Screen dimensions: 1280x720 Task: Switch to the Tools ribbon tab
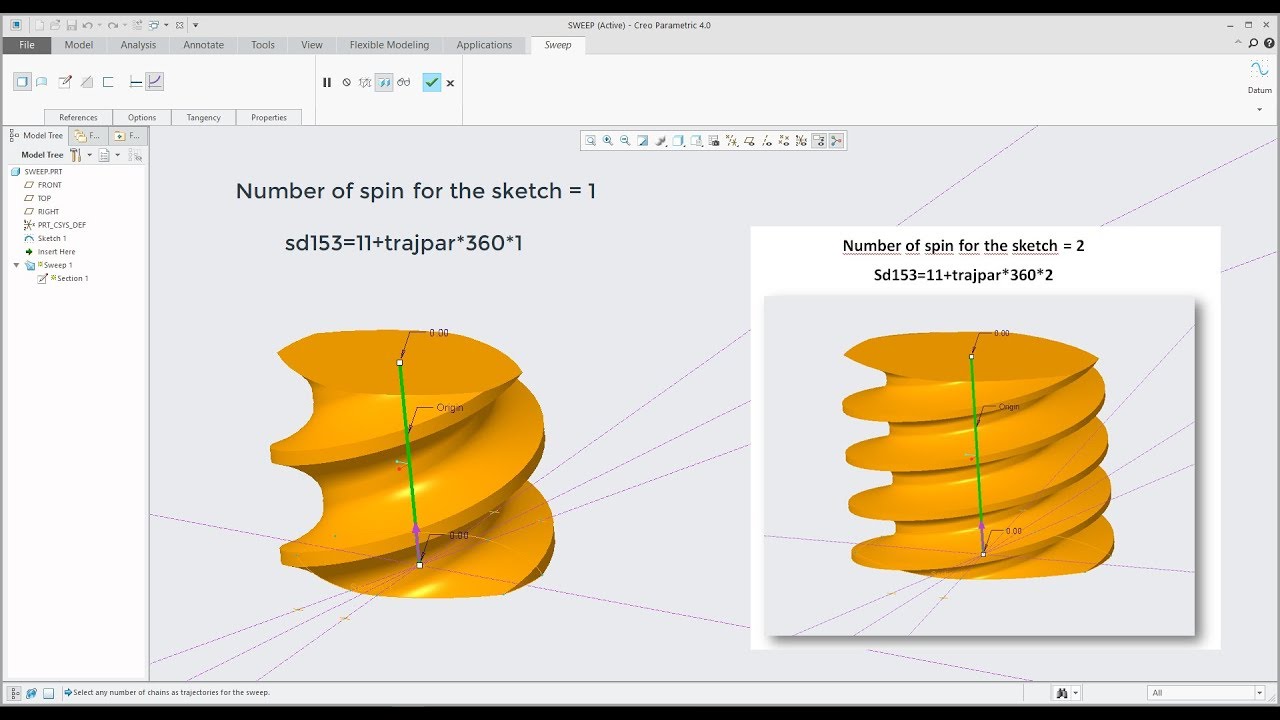pyautogui.click(x=263, y=45)
